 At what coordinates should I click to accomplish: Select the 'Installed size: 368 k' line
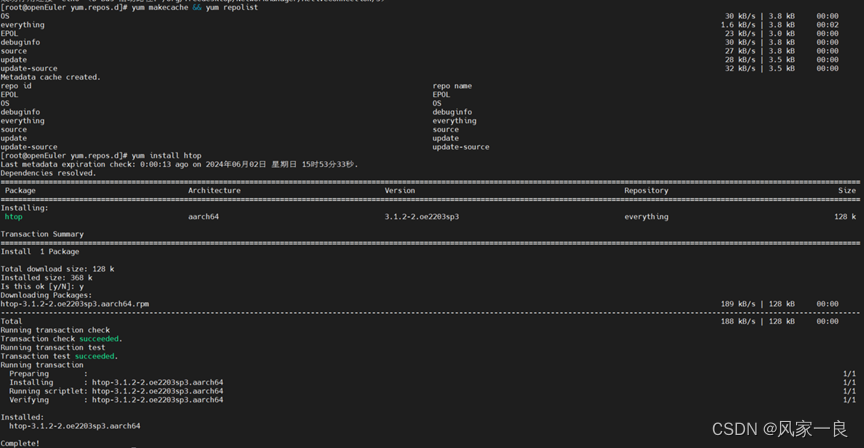(46, 278)
